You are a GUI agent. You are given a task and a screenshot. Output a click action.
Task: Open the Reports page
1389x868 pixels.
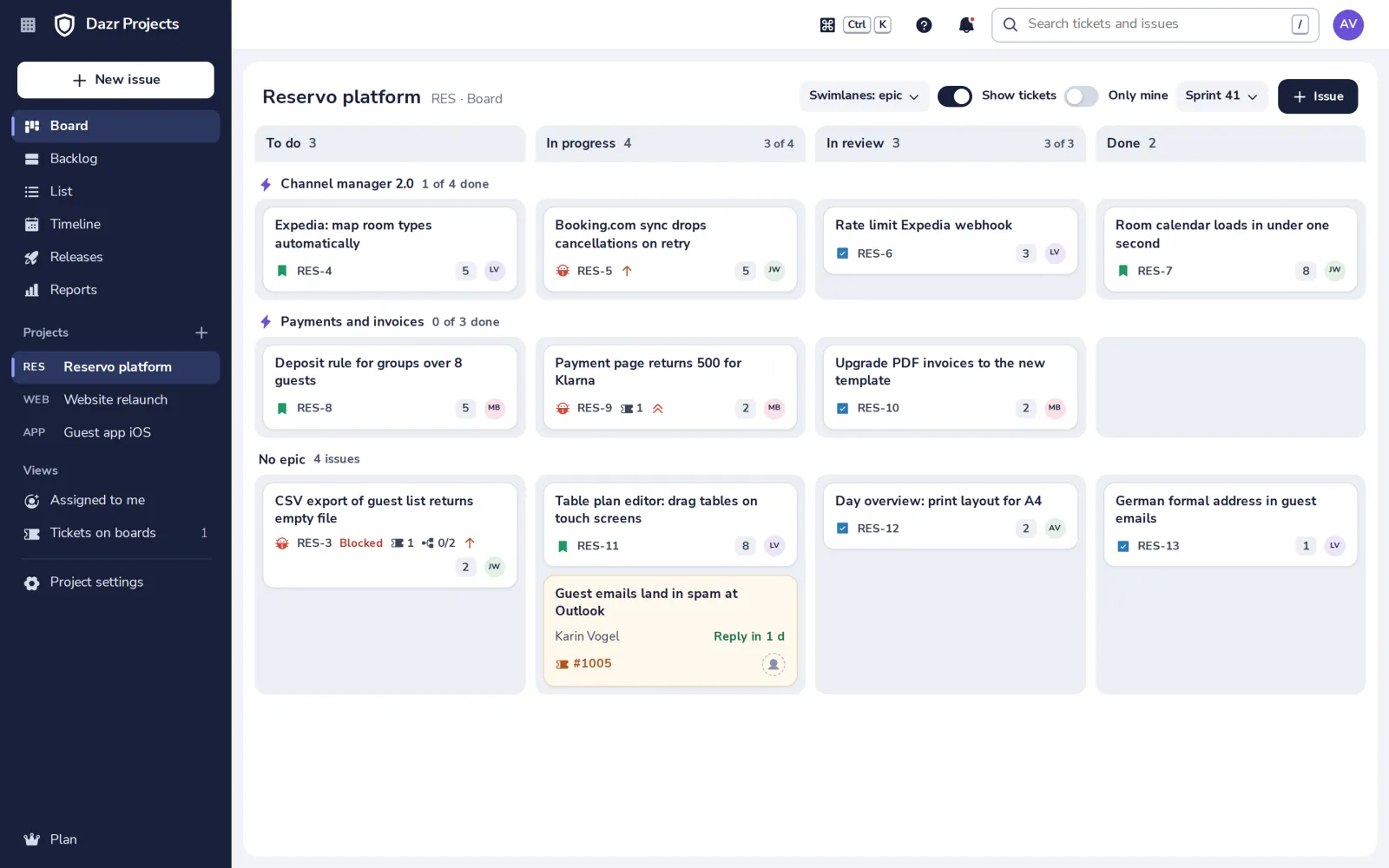(115, 290)
